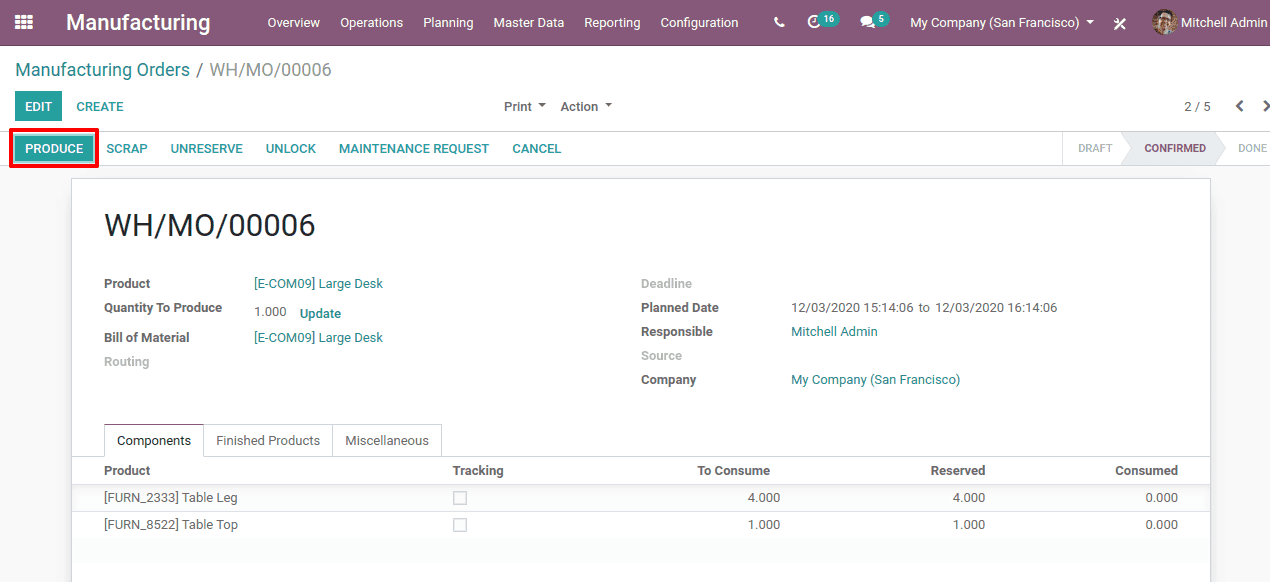Open the Reporting menu

tap(612, 22)
